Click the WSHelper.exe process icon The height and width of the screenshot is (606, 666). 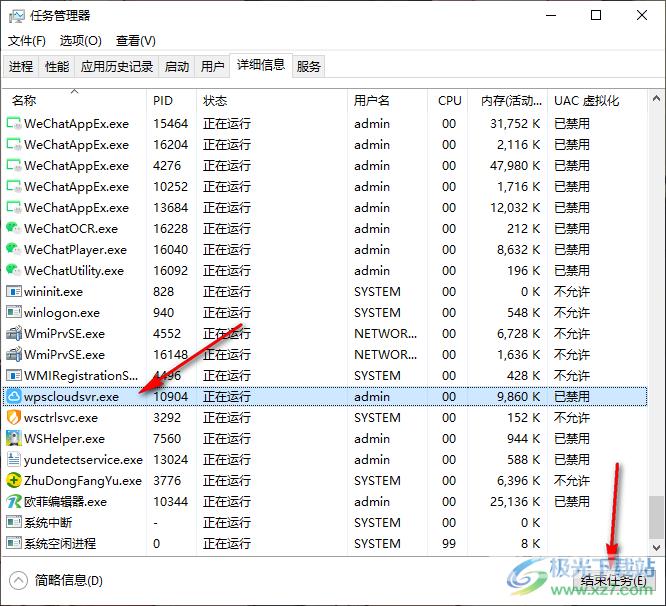click(14, 439)
